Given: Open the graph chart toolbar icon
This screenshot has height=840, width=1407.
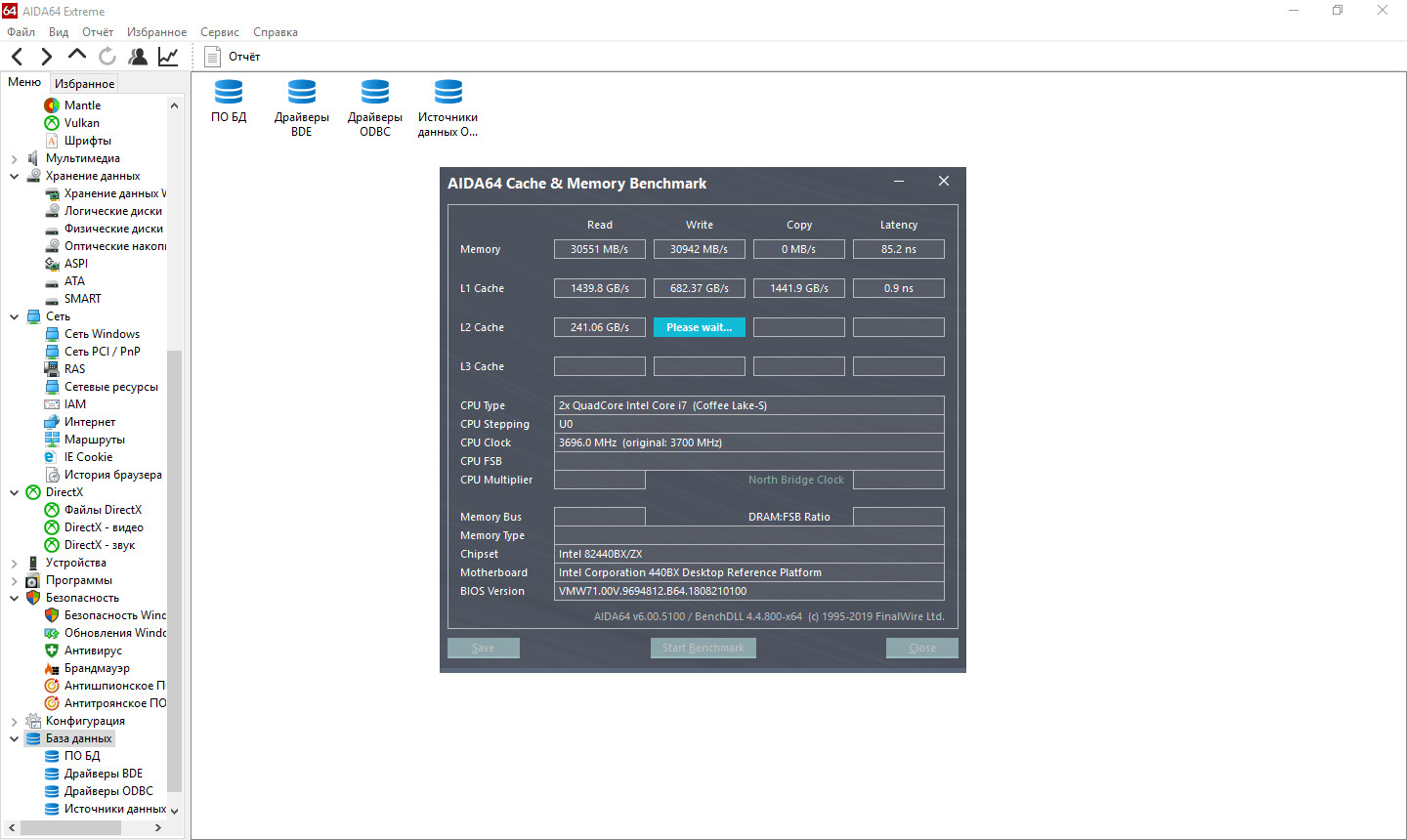Looking at the screenshot, I should pyautogui.click(x=168, y=57).
